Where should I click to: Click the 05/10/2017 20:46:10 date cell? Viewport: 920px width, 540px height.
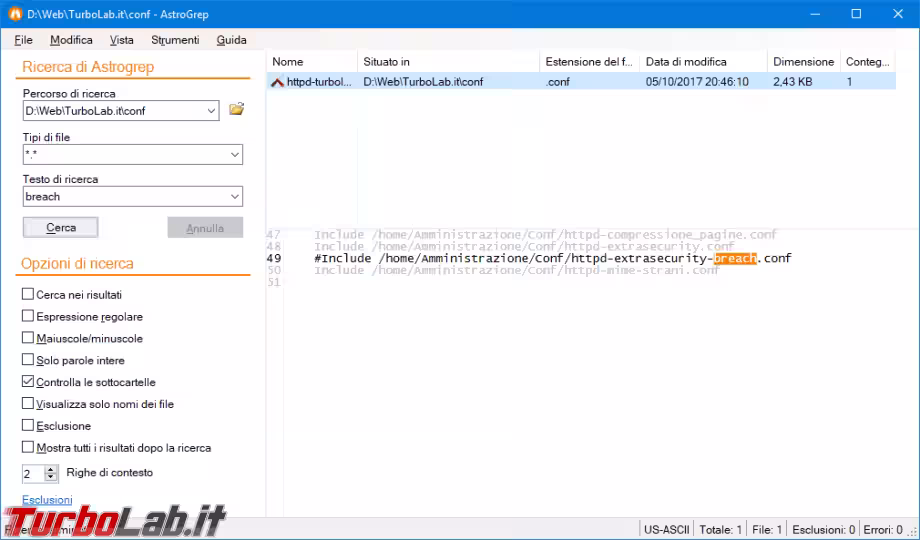point(697,82)
